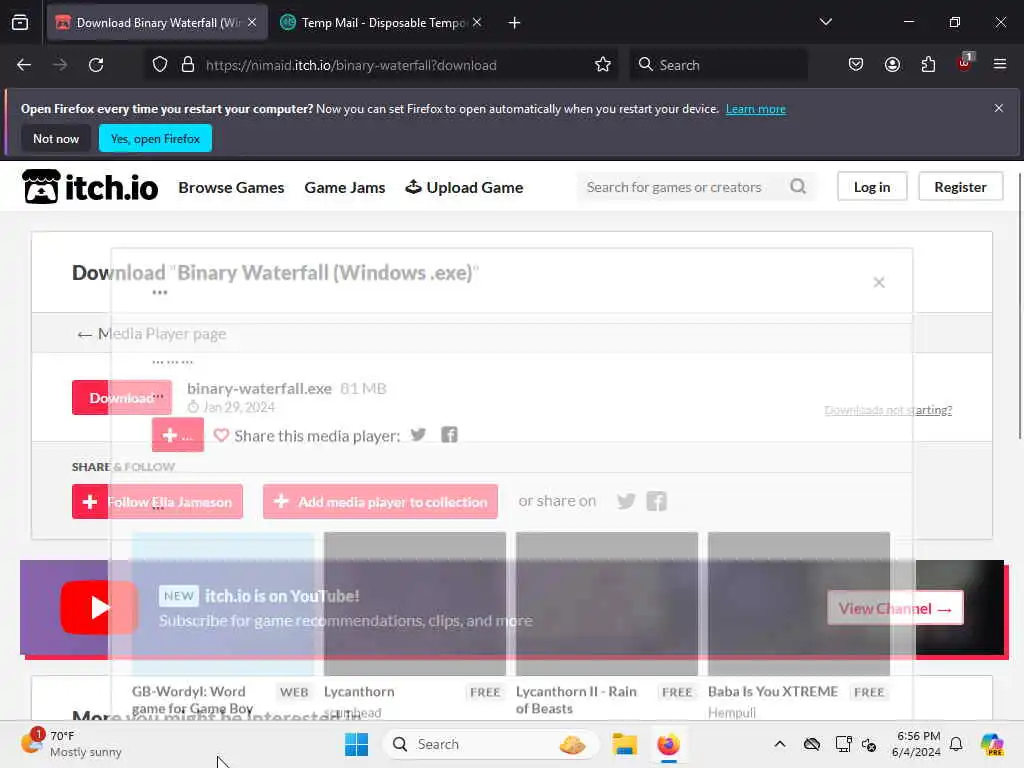Click Yes, open Firefox button
This screenshot has height=768, width=1024.
155,138
